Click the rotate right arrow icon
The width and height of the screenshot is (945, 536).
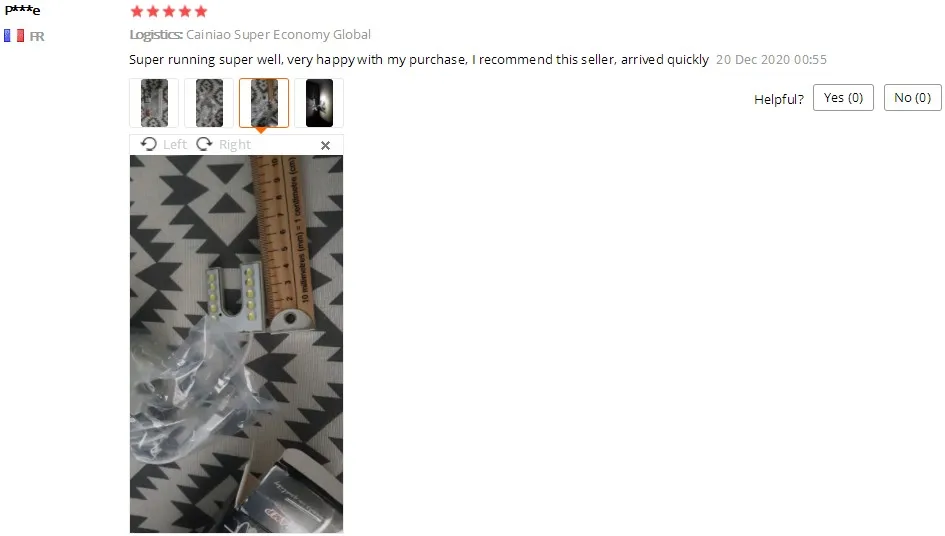tap(204, 144)
